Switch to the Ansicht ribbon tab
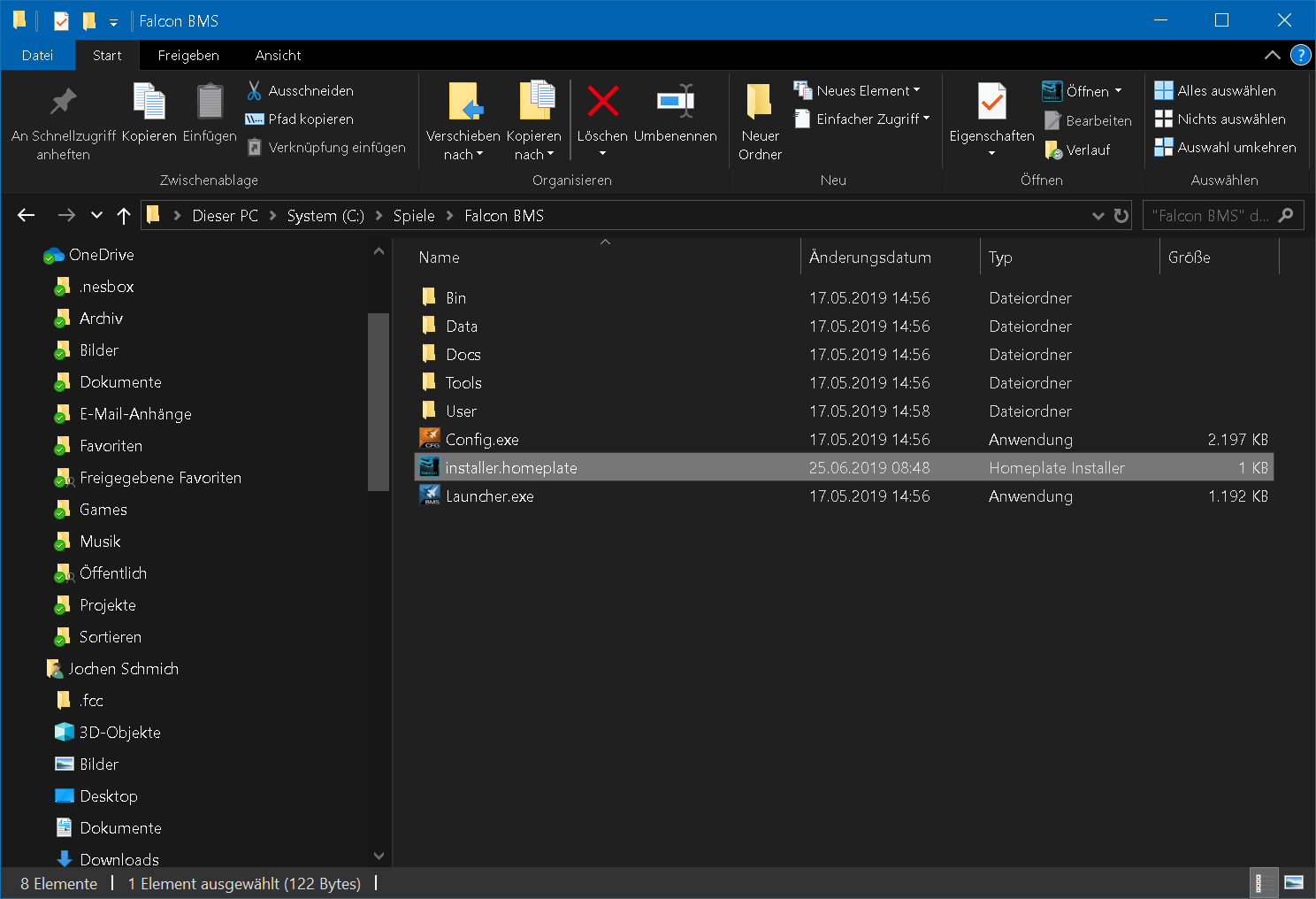1316x899 pixels. [278, 55]
